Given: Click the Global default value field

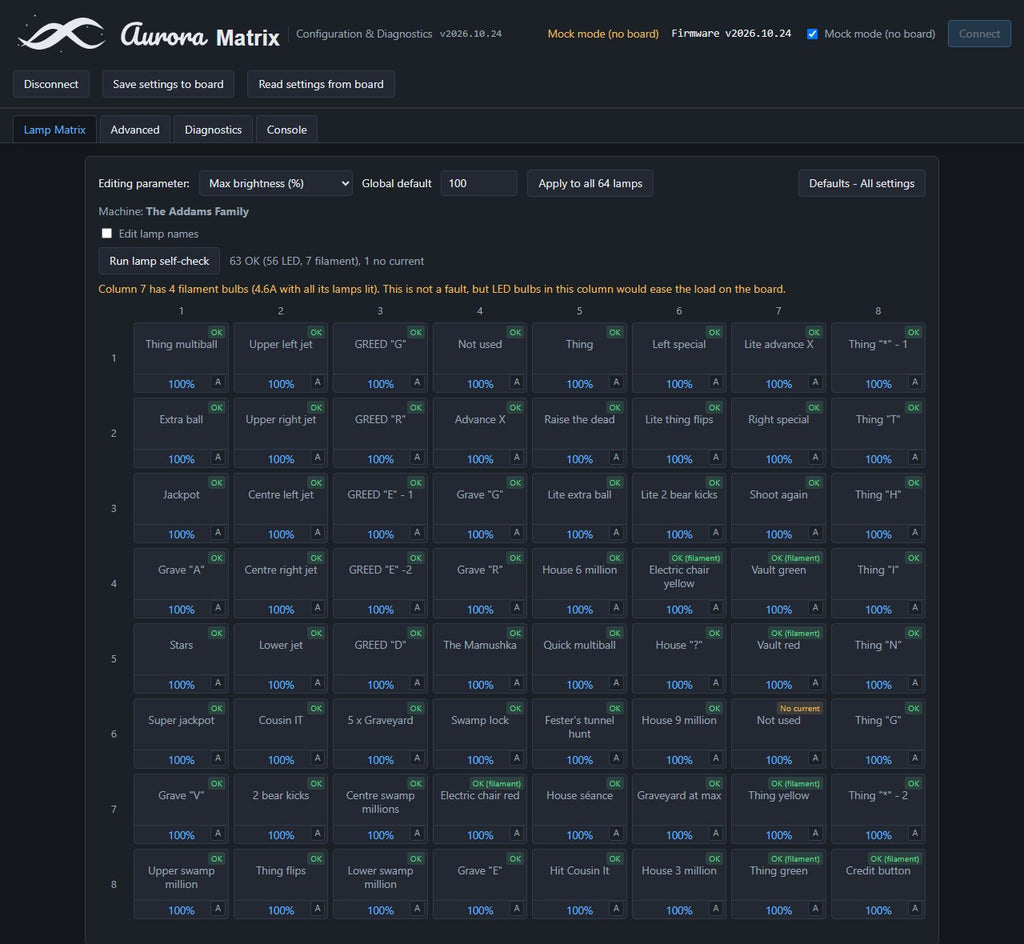Looking at the screenshot, I should (479, 183).
